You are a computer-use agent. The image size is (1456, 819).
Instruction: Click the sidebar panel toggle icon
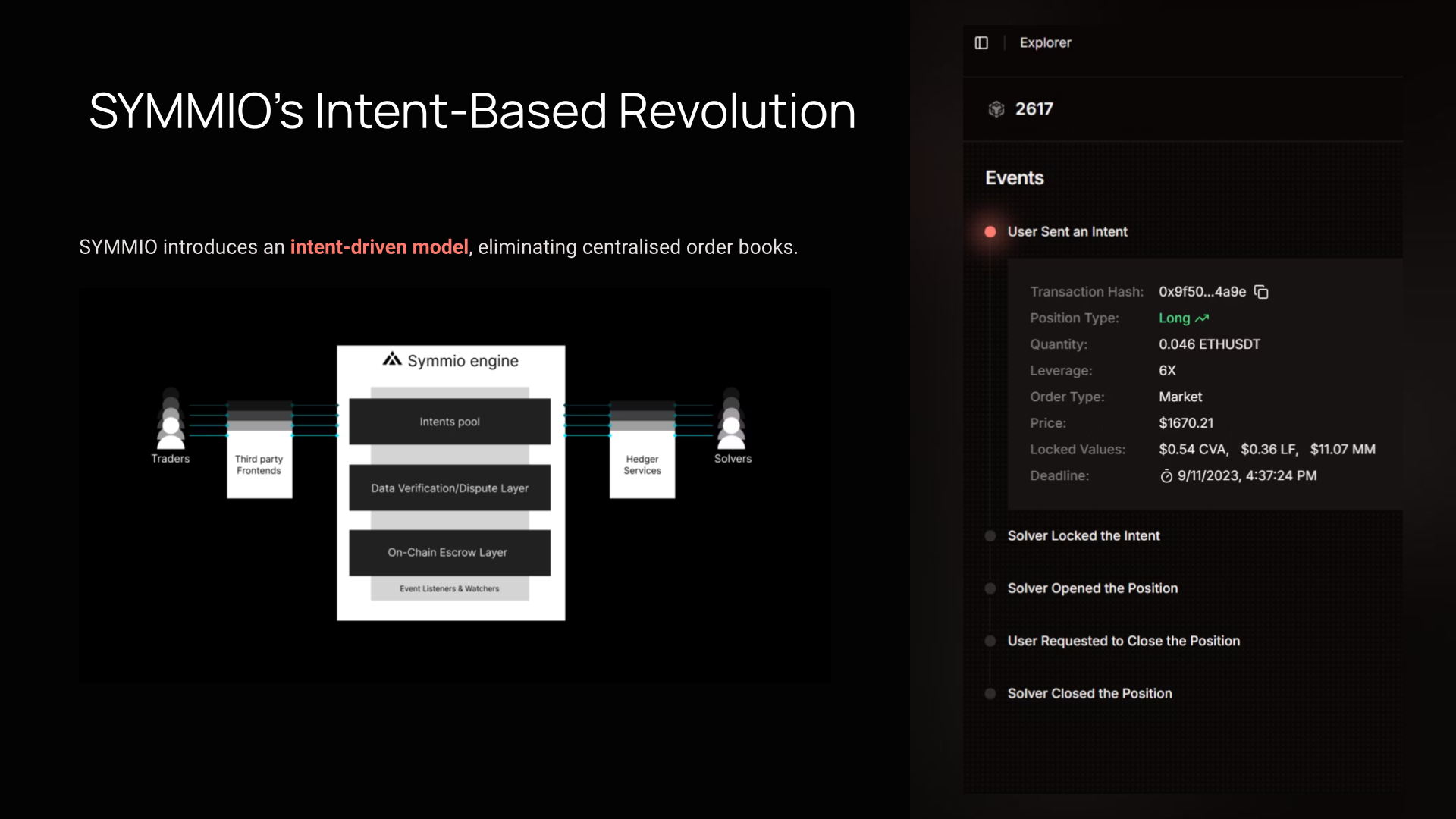(981, 43)
